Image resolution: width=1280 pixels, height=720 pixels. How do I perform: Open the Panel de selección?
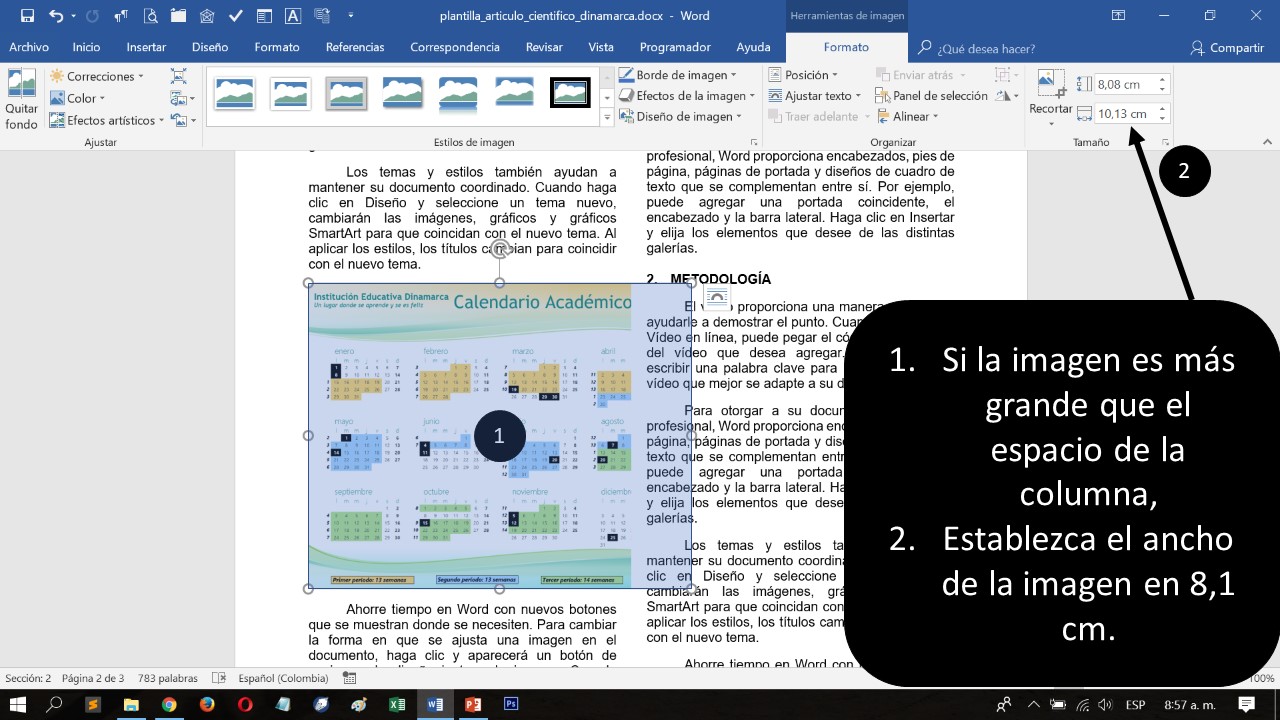pyautogui.click(x=931, y=96)
